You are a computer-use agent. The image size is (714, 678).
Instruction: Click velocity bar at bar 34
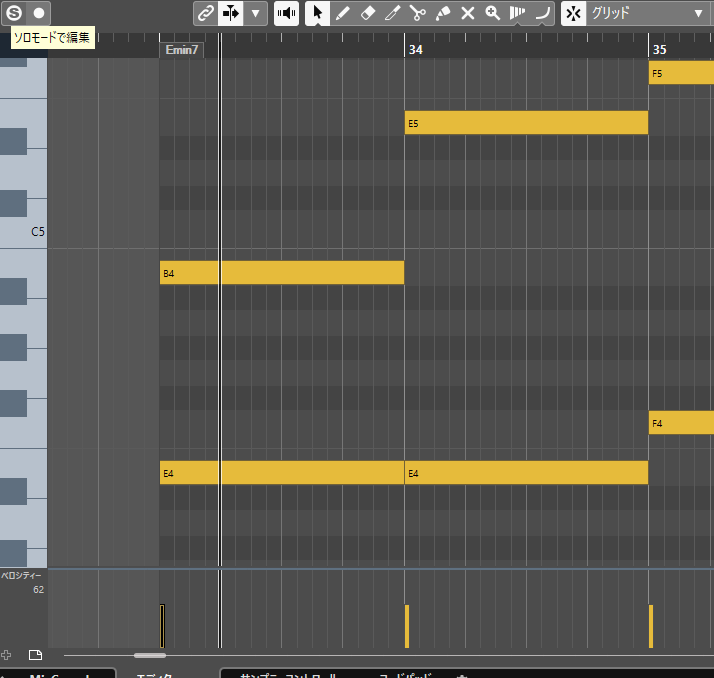click(x=407, y=626)
